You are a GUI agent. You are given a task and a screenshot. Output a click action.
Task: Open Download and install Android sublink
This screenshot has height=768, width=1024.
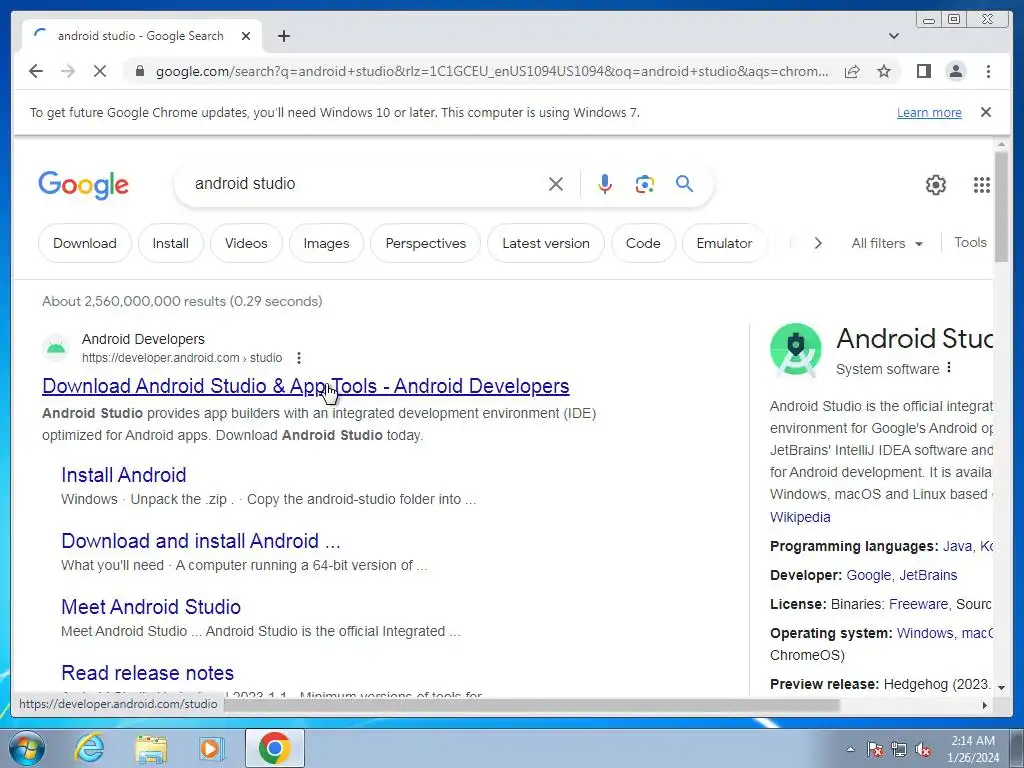[x=200, y=541]
